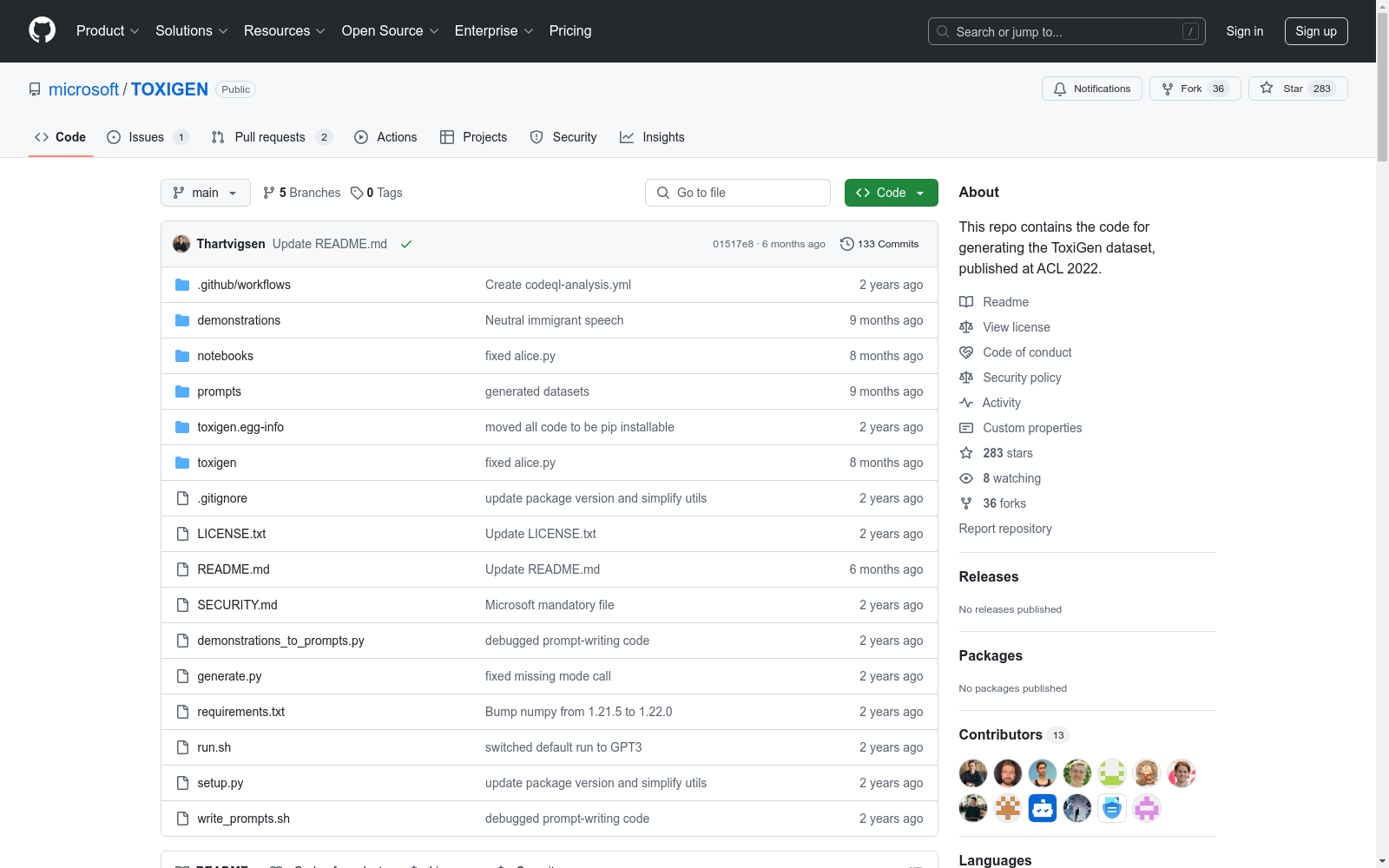Open the demonstrations_to_prompts.py file
The image size is (1389, 868).
tap(280, 641)
